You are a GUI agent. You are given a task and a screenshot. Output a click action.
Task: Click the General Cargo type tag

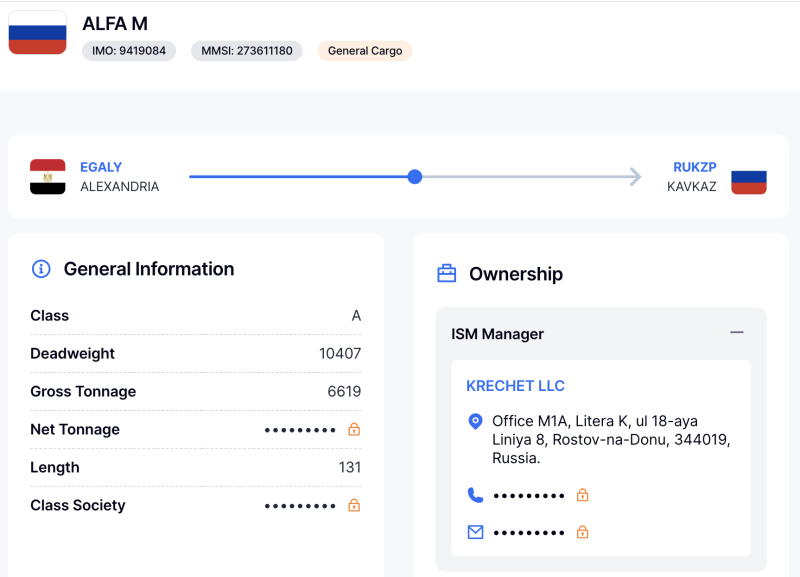pyautogui.click(x=365, y=51)
